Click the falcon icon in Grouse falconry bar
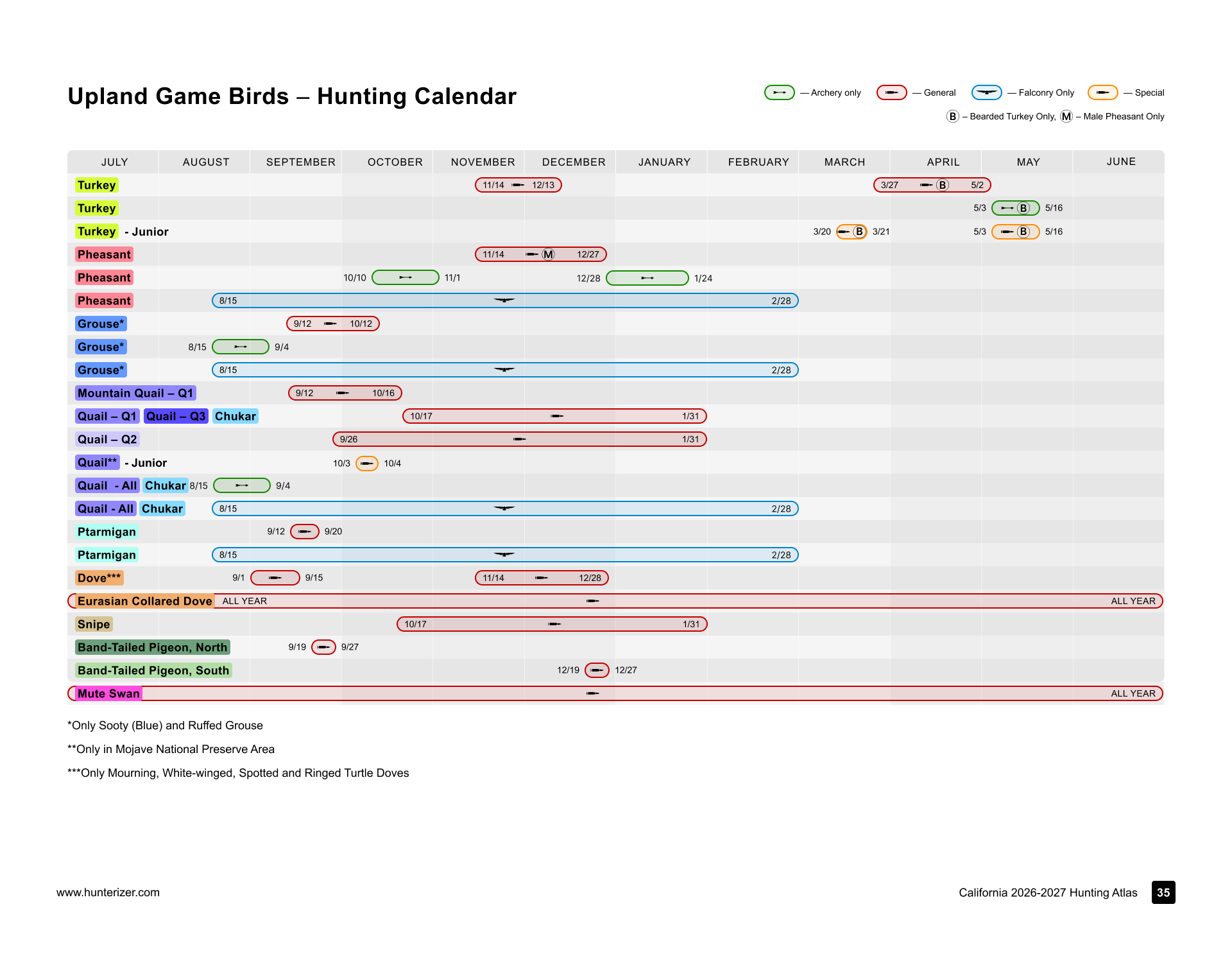Screen dimensions: 1232x954 (x=504, y=370)
